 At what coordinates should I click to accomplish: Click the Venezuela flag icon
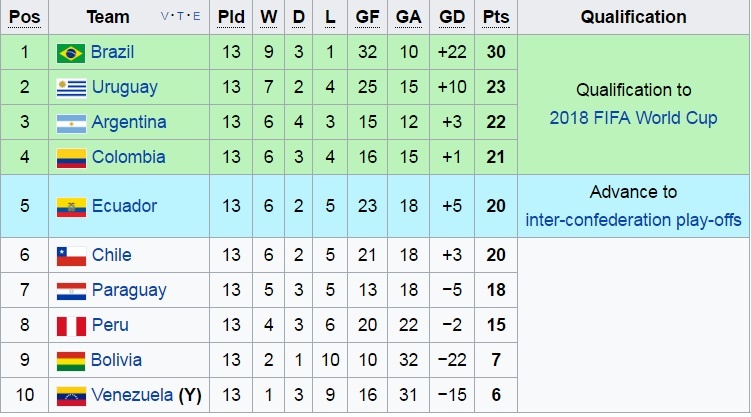tap(70, 395)
